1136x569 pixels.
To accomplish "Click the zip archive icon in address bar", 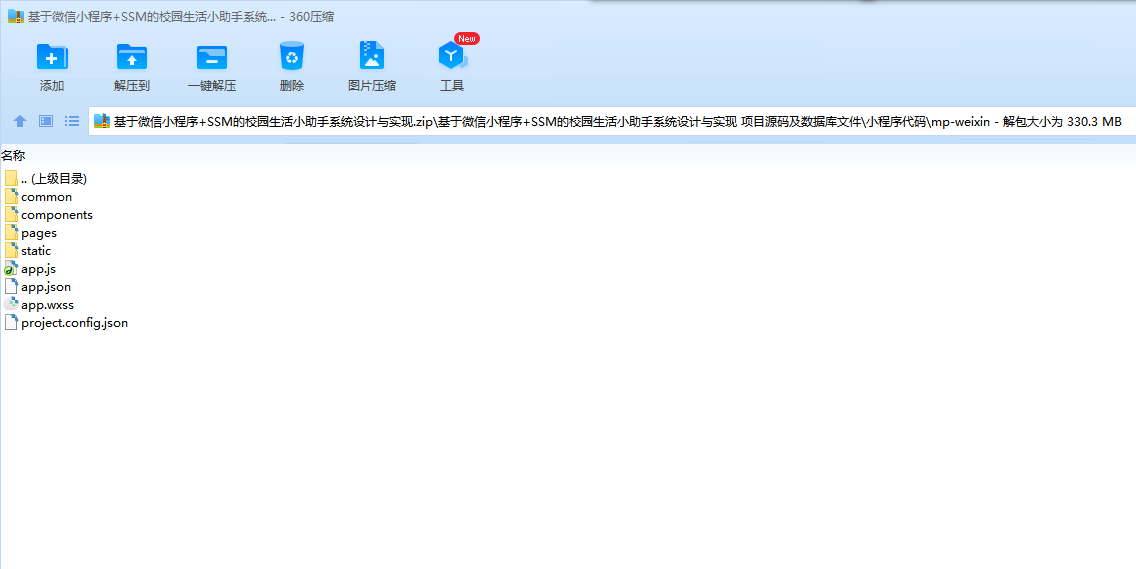I will (102, 121).
